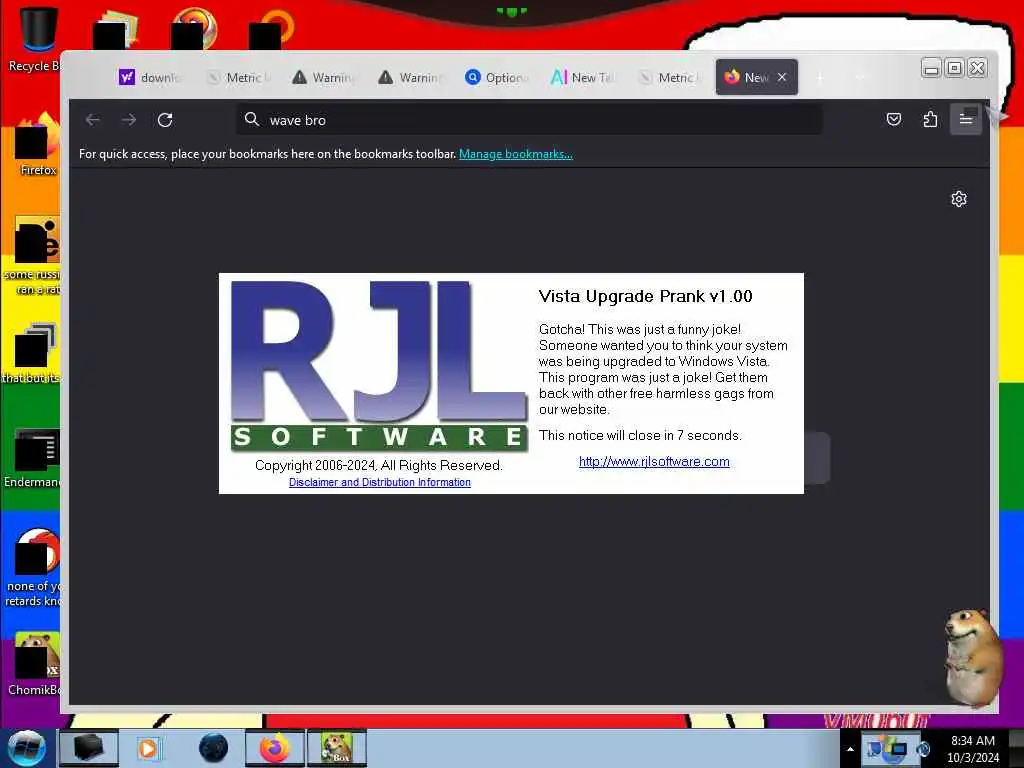
Task: Open the ChomikBox hamster taskbar icon
Action: [336, 748]
